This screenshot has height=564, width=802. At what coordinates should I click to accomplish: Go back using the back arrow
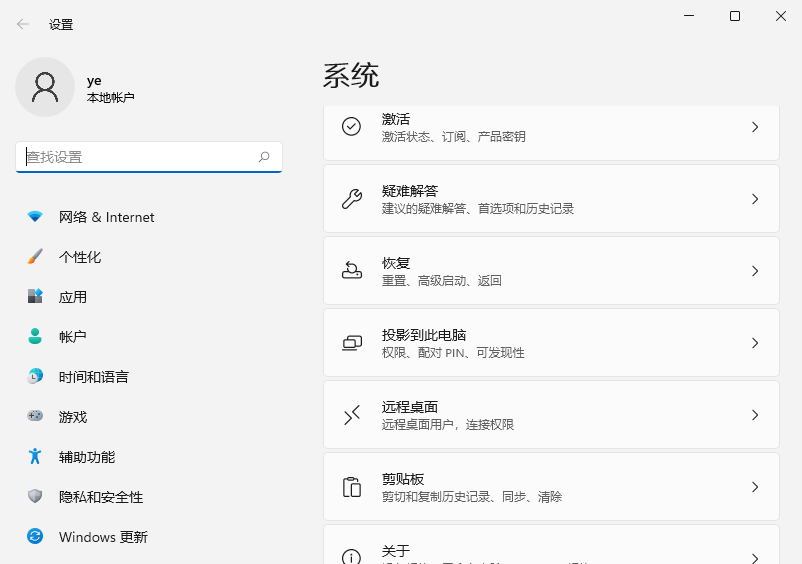(23, 24)
